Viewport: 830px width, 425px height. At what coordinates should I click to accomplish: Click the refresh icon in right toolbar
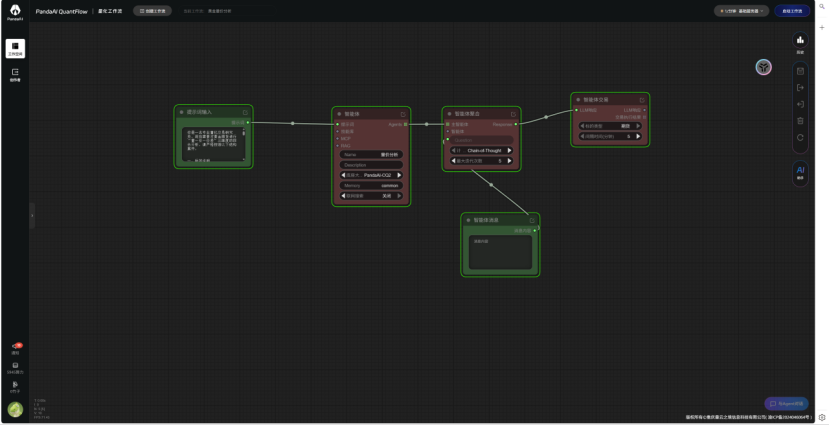[800, 137]
